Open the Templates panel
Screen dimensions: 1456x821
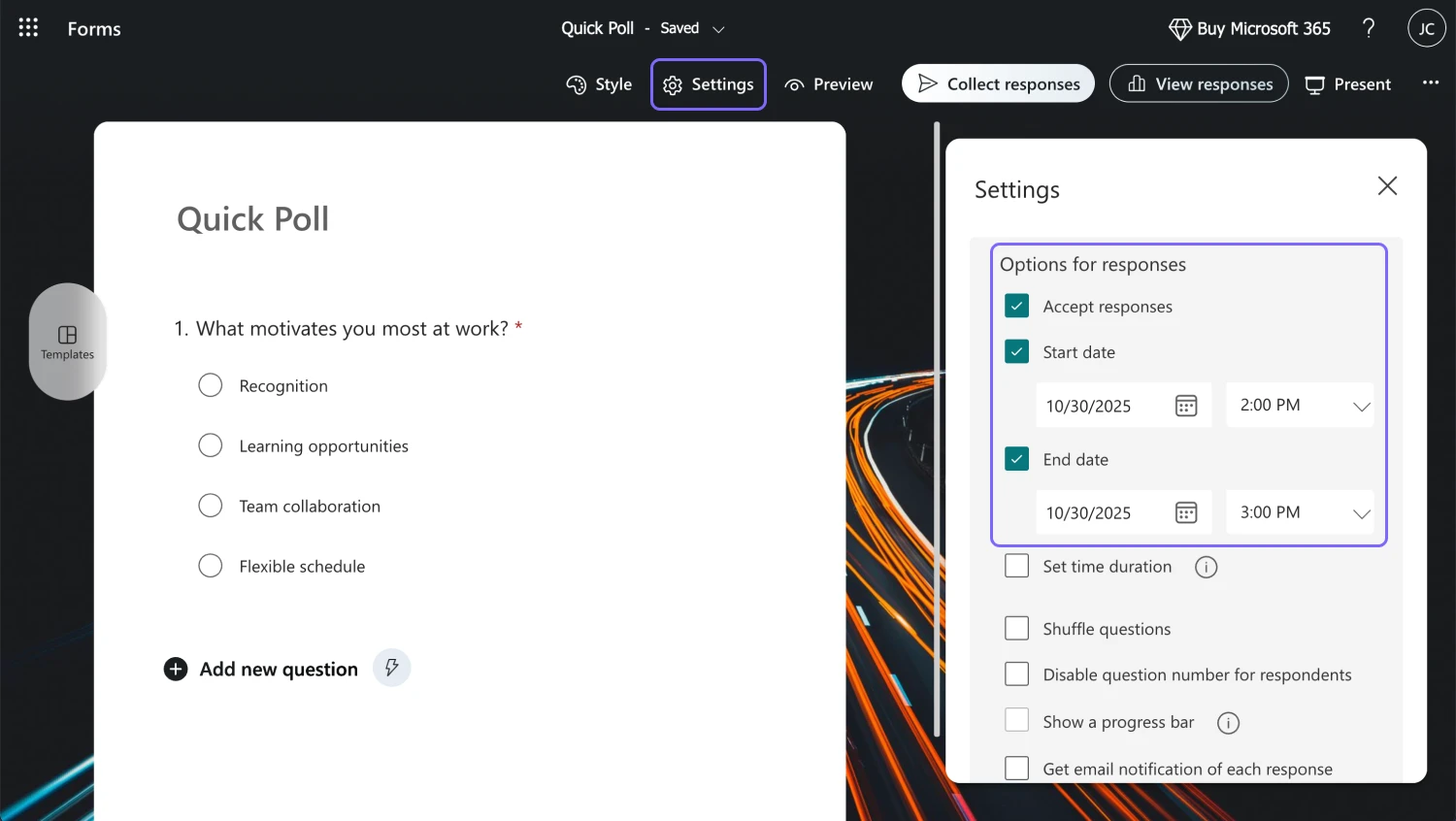(x=67, y=342)
